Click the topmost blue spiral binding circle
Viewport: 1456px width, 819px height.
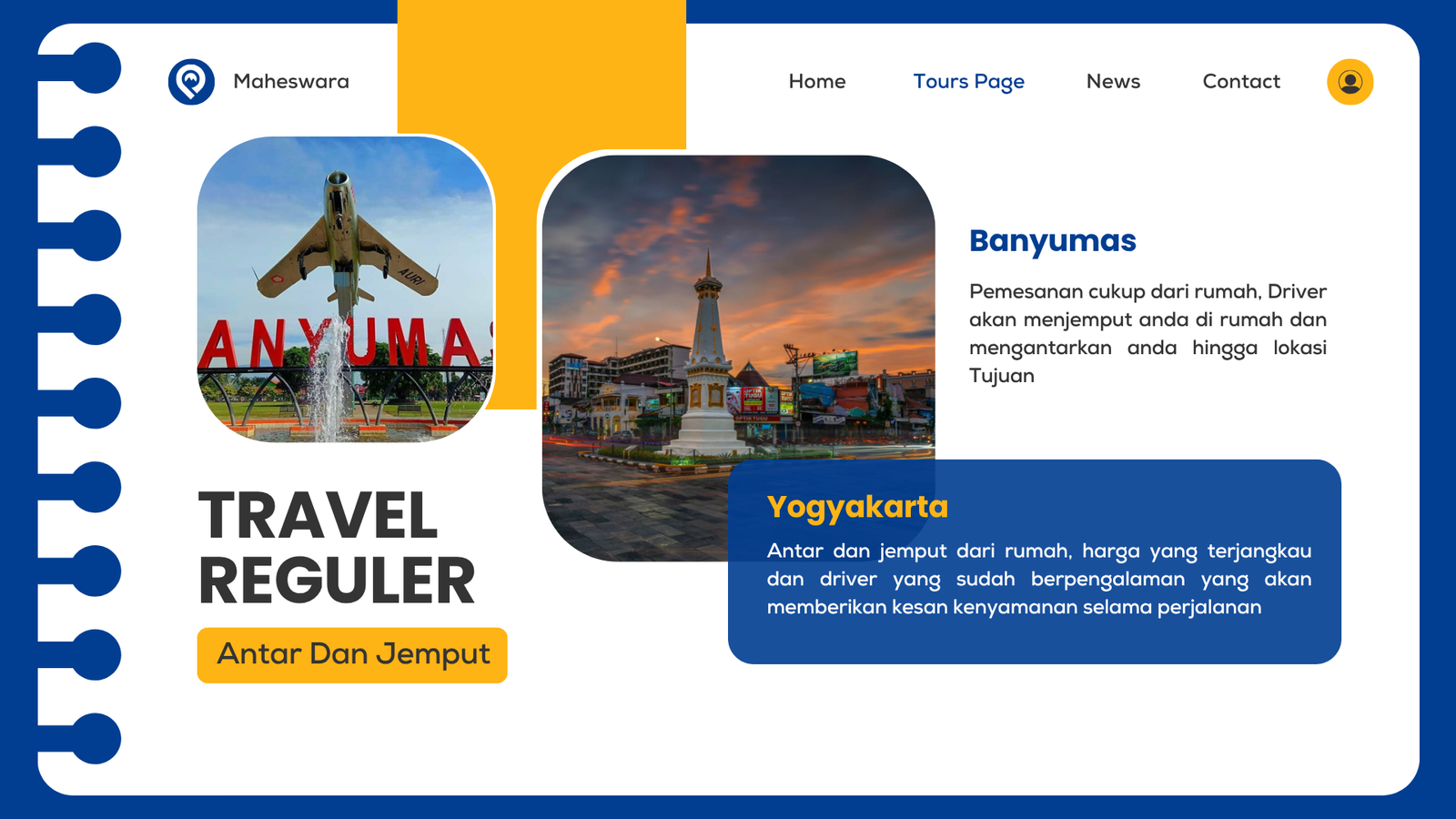coord(96,68)
